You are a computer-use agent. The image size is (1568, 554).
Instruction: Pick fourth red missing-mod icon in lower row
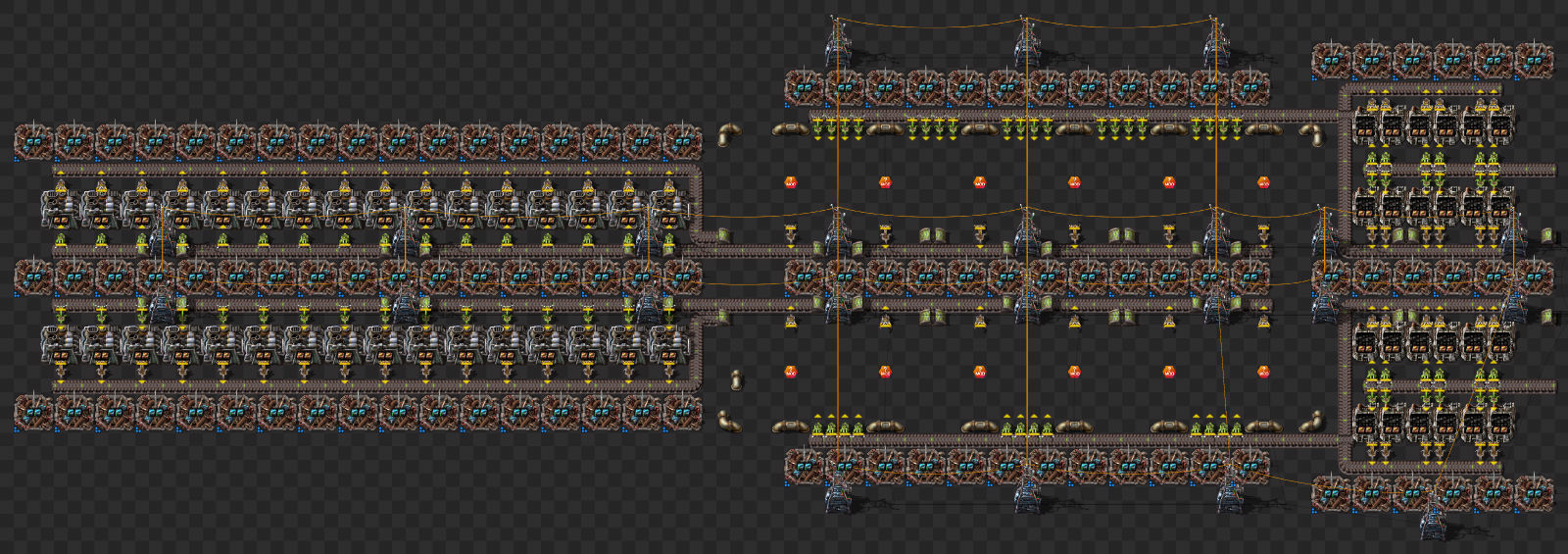pos(1074,372)
